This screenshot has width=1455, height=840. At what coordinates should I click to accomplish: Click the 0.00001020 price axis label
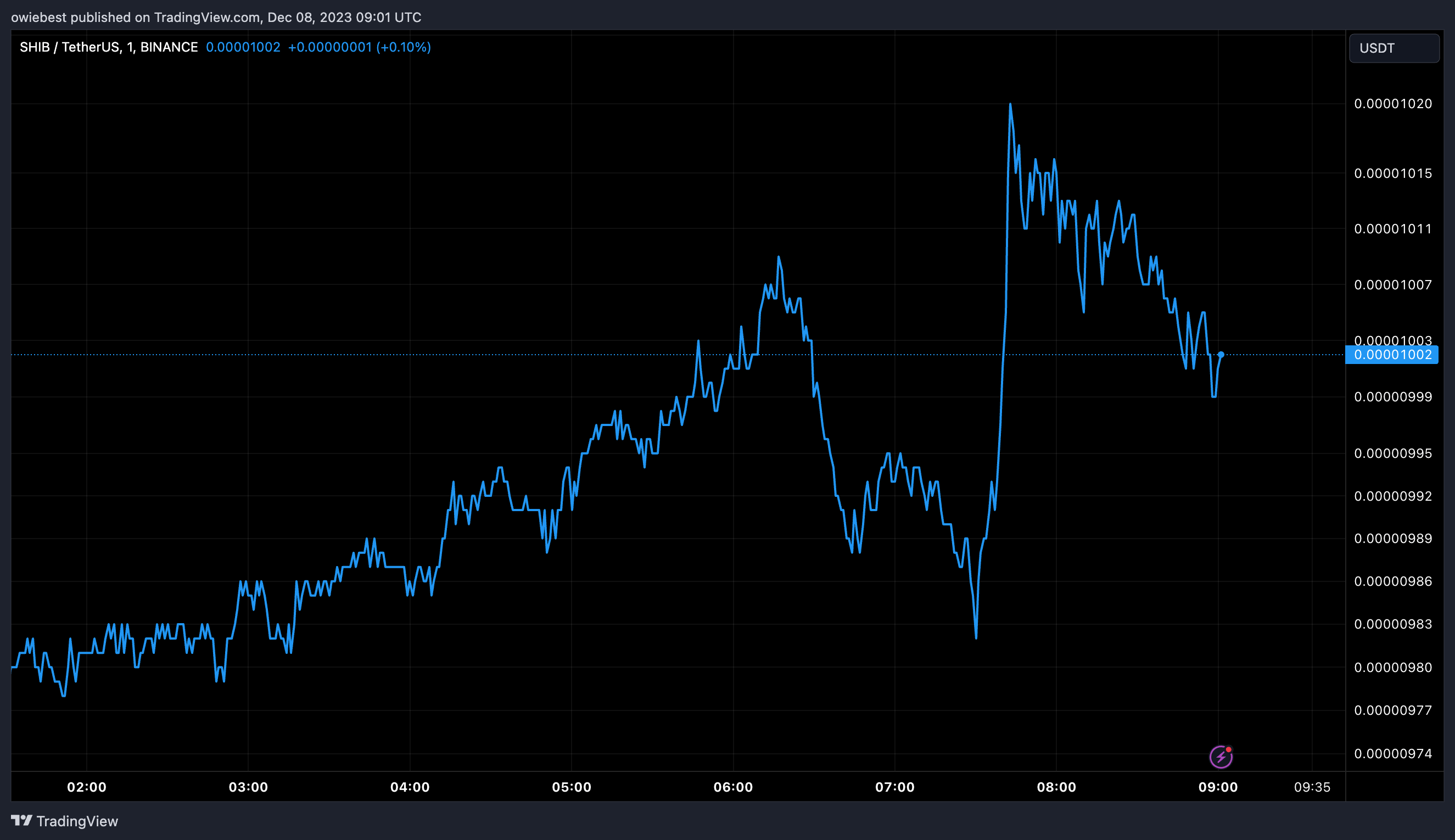point(1393,104)
